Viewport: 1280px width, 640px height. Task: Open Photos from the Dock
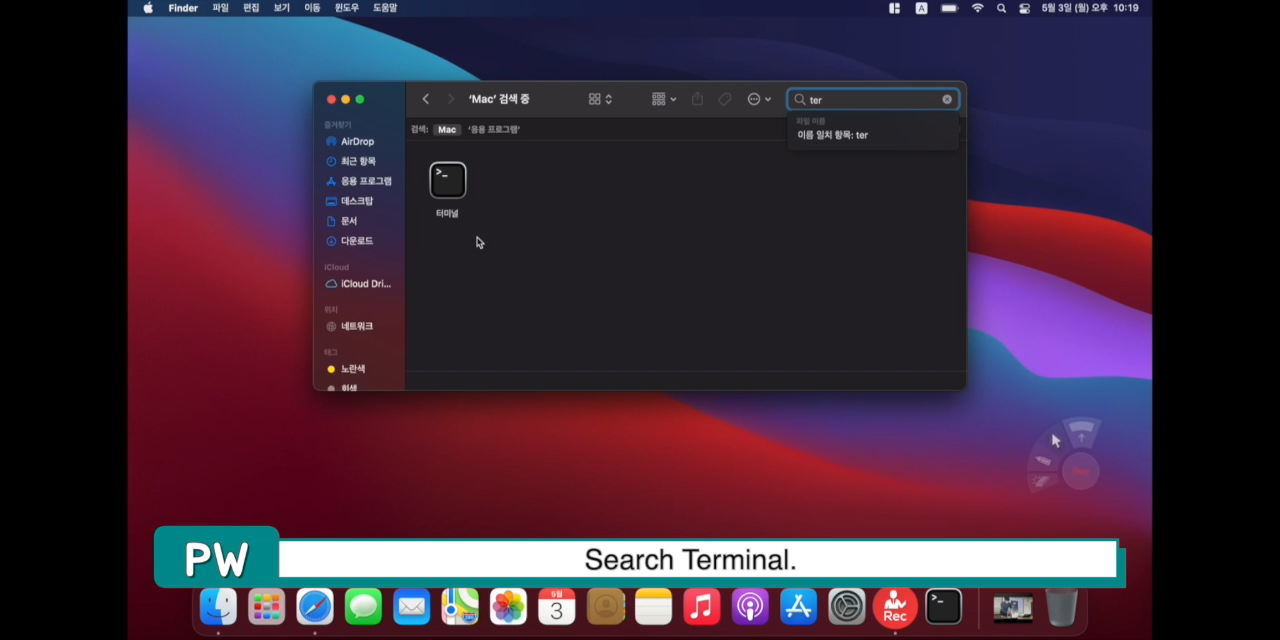click(508, 606)
